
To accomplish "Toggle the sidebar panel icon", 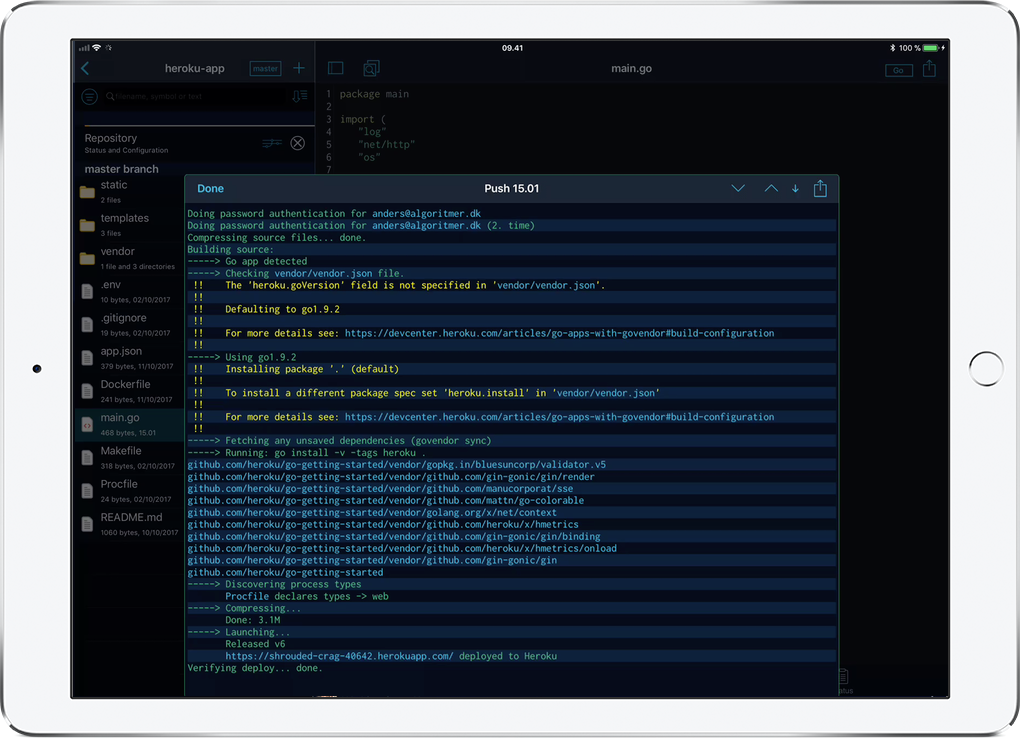I will 336,69.
